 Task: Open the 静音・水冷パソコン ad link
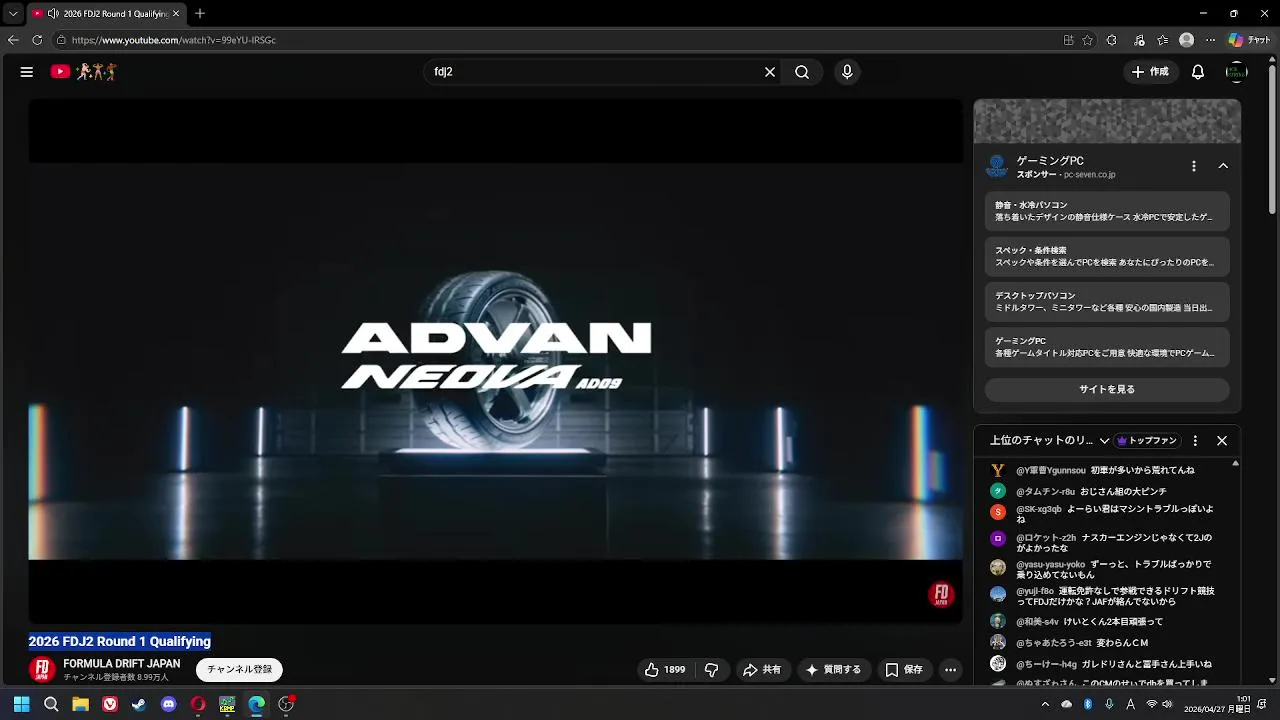pos(1107,211)
